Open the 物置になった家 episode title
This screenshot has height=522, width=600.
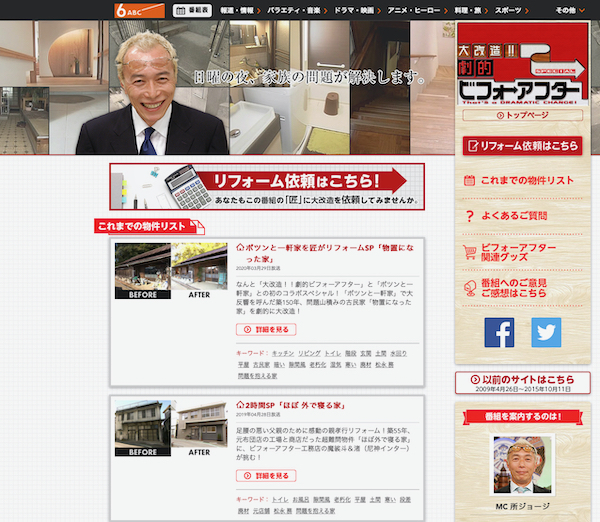pyautogui.click(x=325, y=253)
